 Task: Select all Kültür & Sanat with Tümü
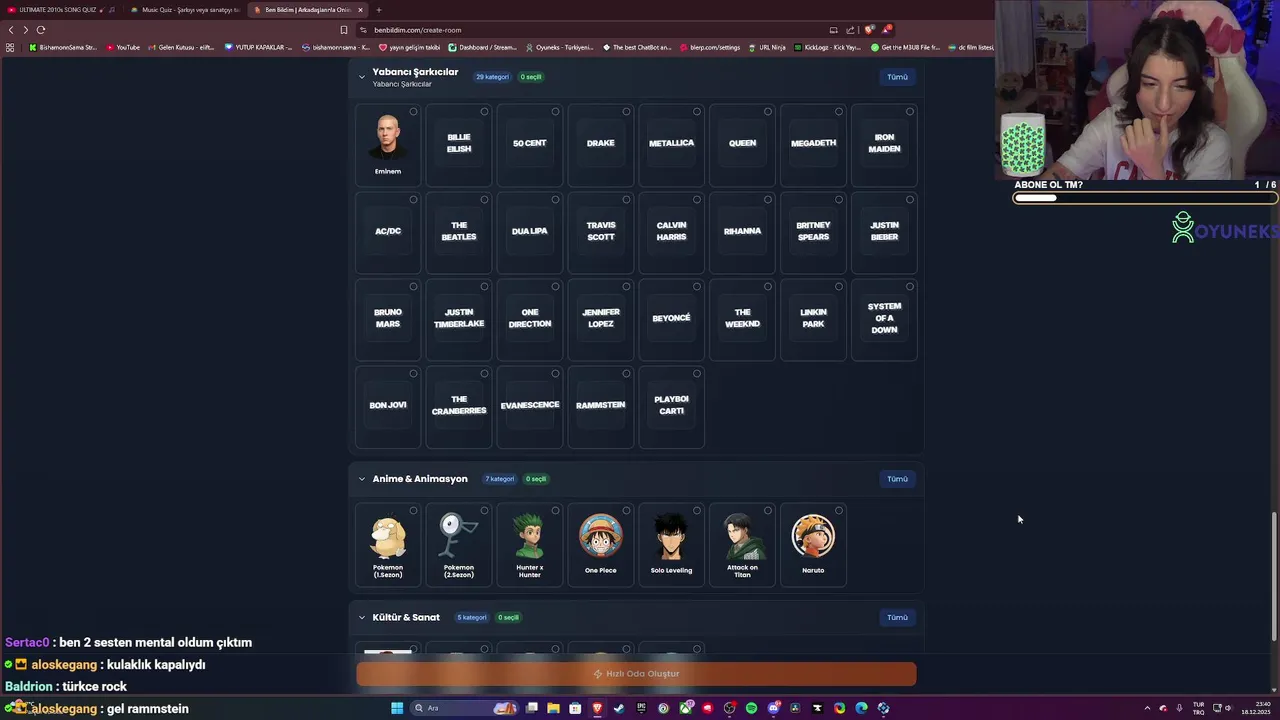897,617
